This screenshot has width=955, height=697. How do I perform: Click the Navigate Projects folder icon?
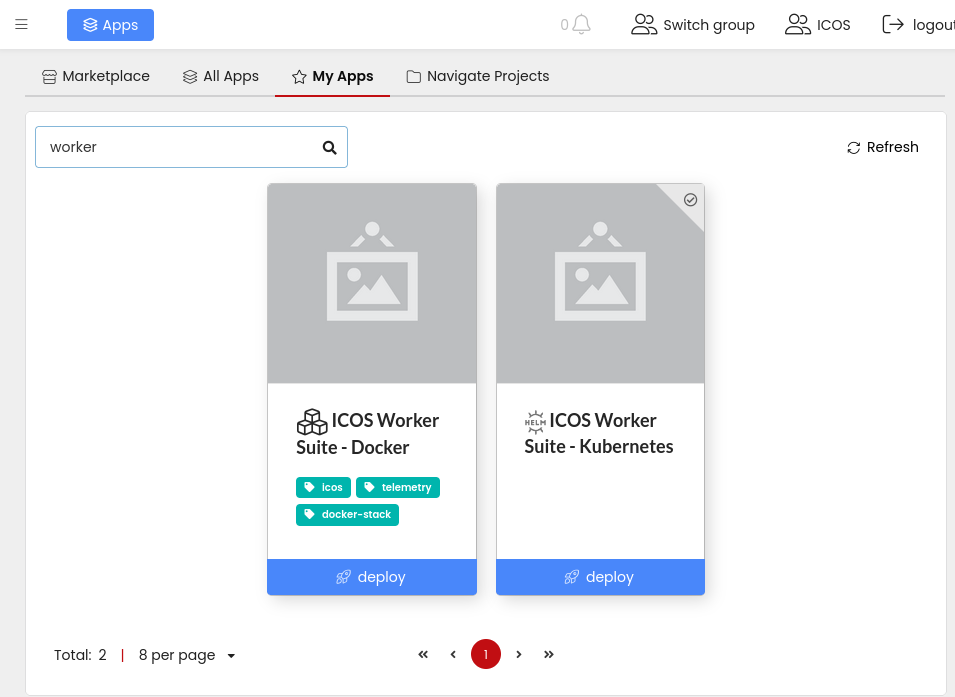pos(414,77)
